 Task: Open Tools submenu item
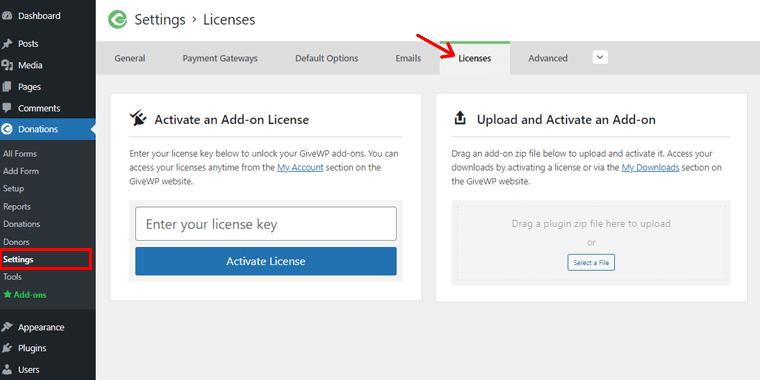pyautogui.click(x=12, y=277)
